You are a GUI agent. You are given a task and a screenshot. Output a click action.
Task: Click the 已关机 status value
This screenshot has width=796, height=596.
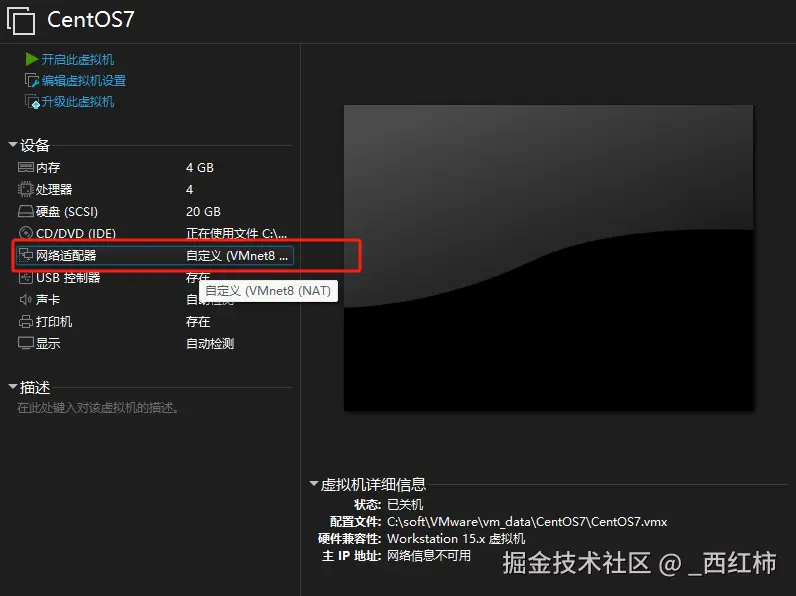point(405,505)
